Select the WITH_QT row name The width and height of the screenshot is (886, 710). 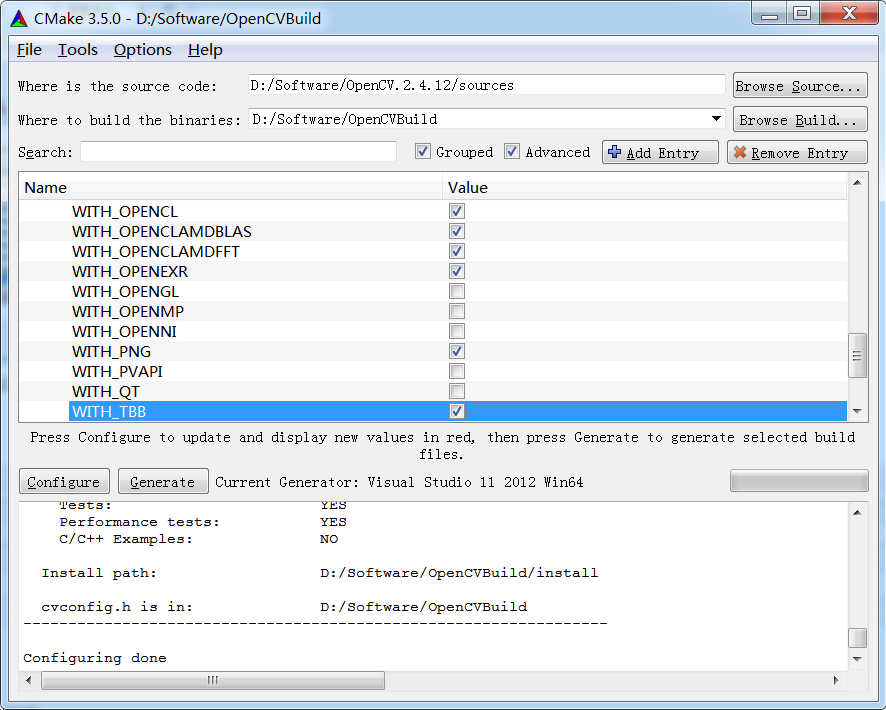click(x=106, y=391)
